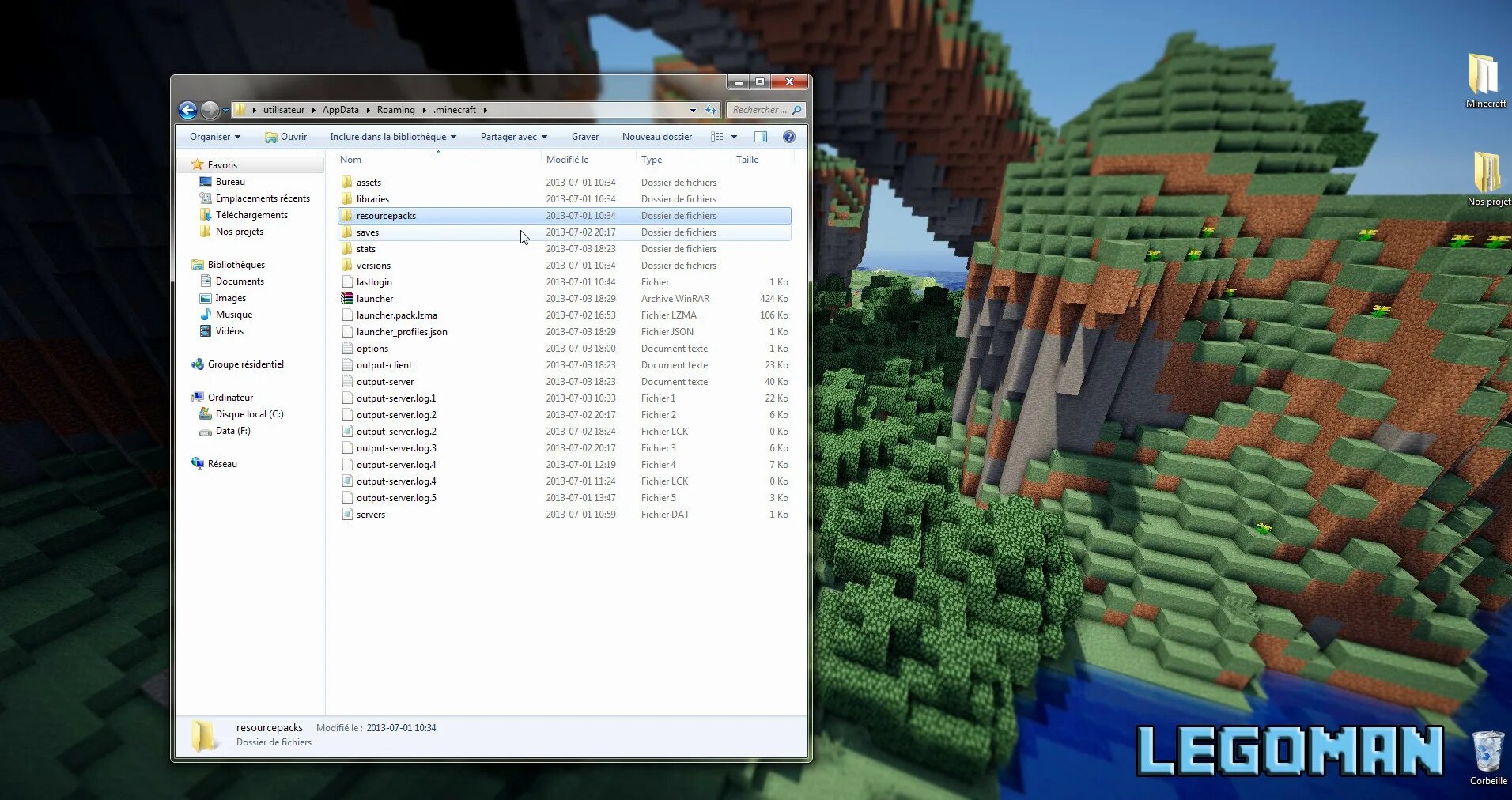Select the servers DAT file icon

click(346, 514)
